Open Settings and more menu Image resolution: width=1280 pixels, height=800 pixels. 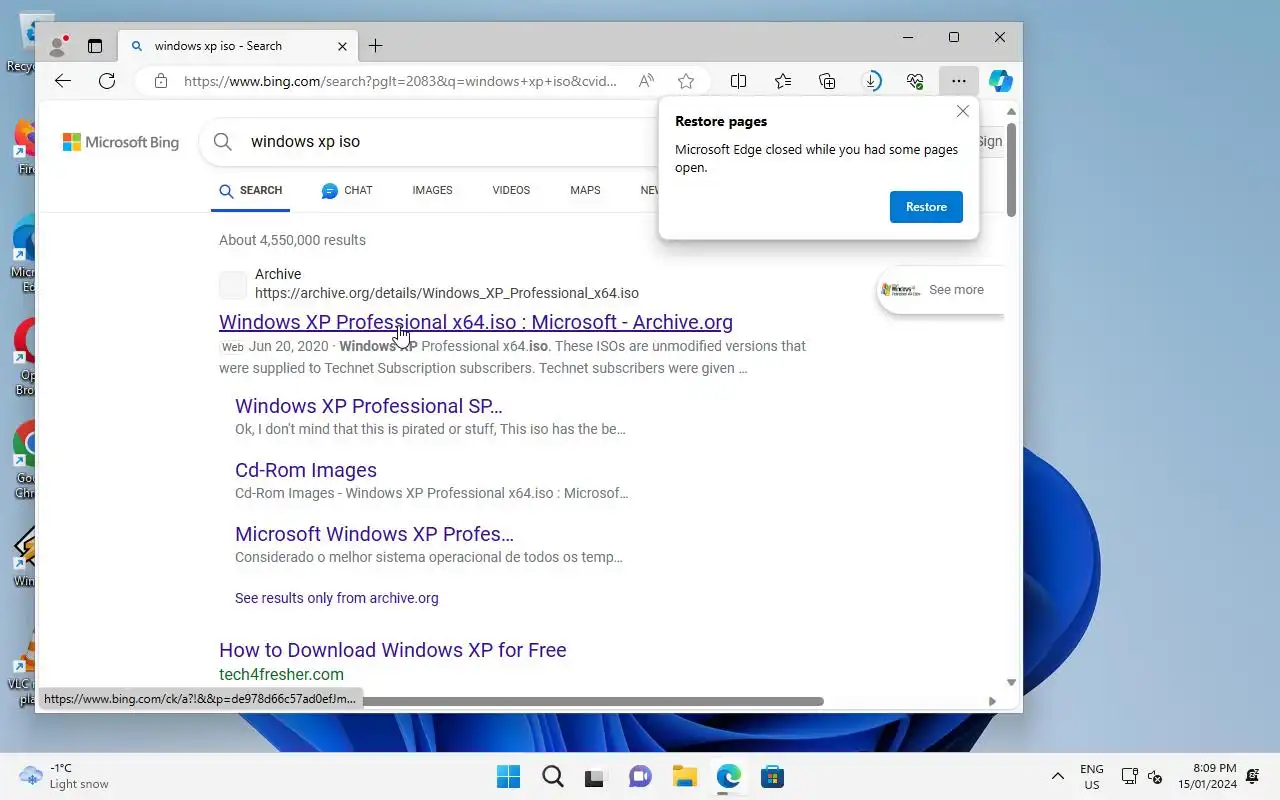pos(959,81)
